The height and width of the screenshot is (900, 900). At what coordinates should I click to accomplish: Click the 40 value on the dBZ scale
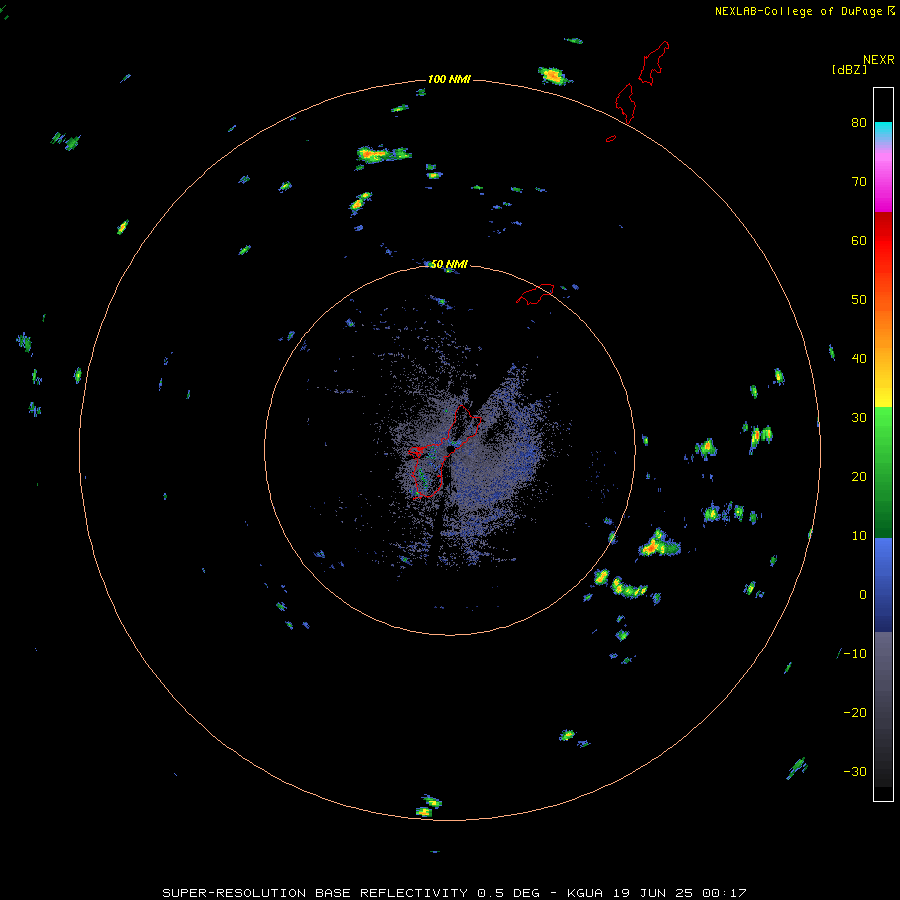(859, 359)
